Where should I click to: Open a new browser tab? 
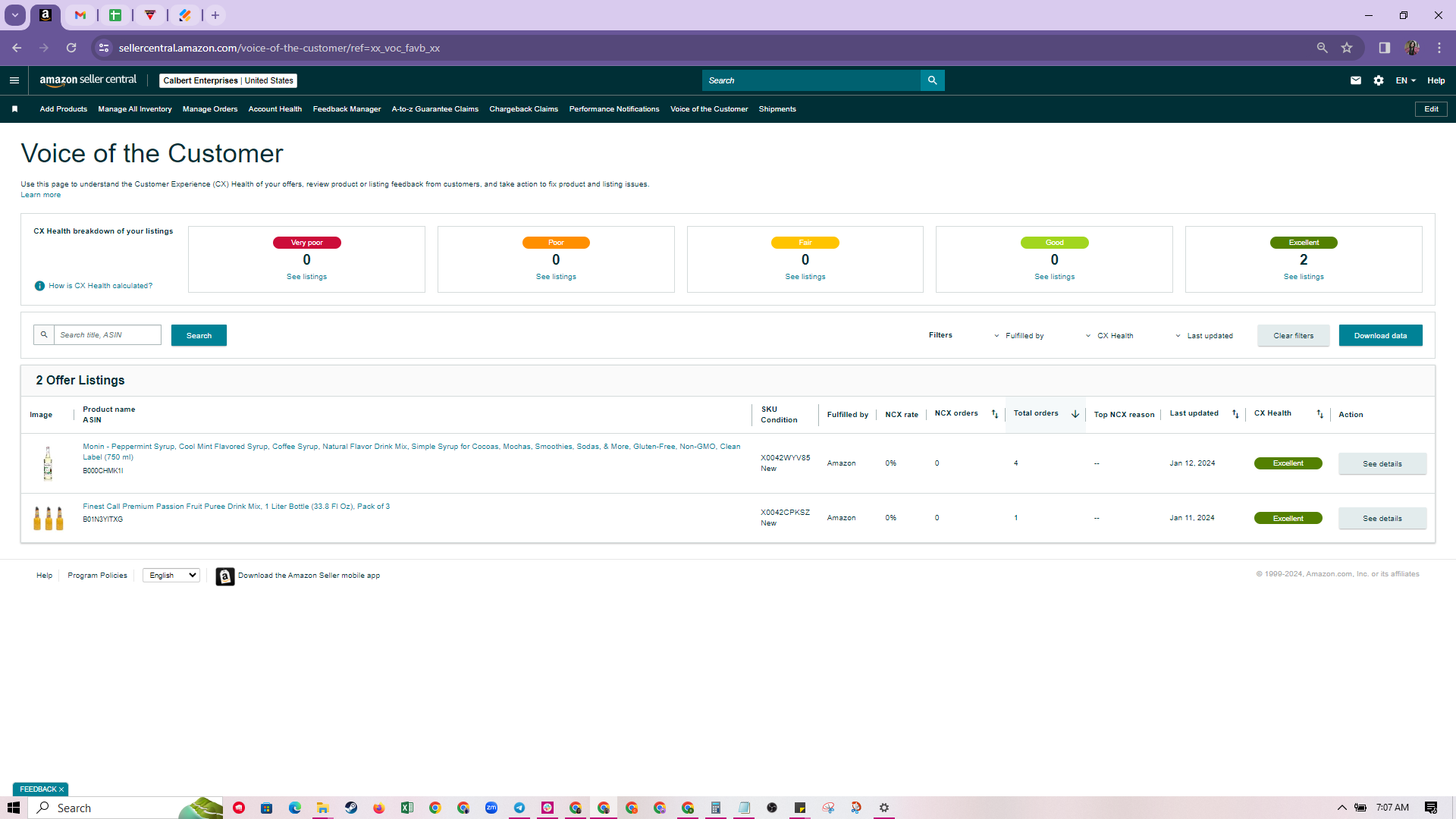point(215,15)
